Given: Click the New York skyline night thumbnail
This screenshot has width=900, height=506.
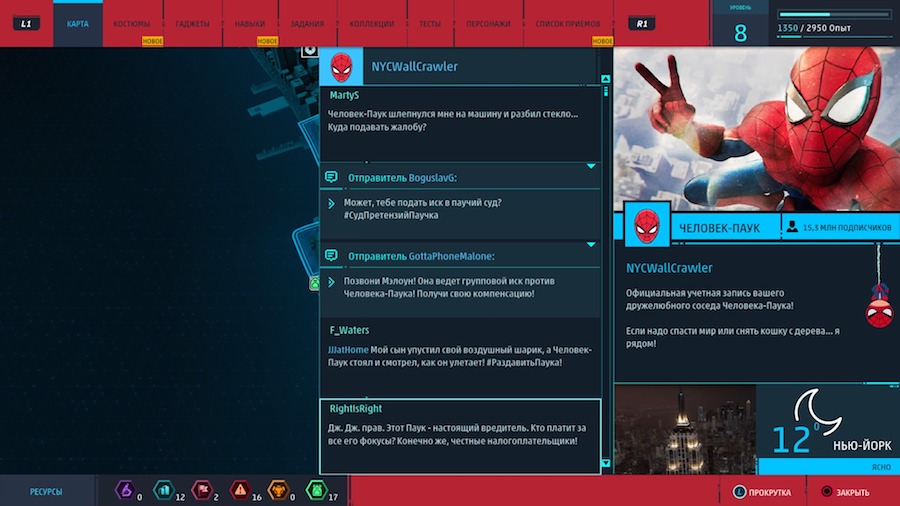Looking at the screenshot, I should point(685,429).
